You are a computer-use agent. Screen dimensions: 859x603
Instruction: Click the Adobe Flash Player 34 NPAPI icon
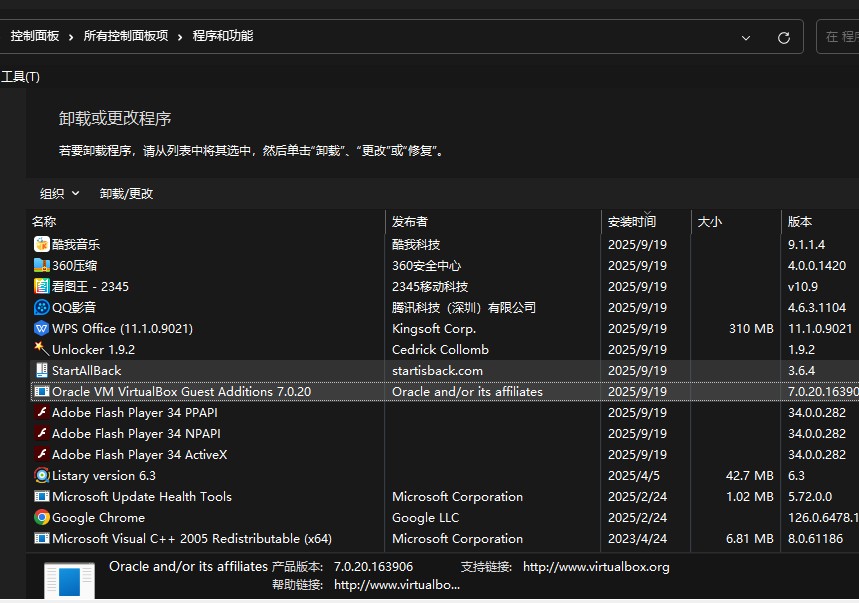pos(42,433)
